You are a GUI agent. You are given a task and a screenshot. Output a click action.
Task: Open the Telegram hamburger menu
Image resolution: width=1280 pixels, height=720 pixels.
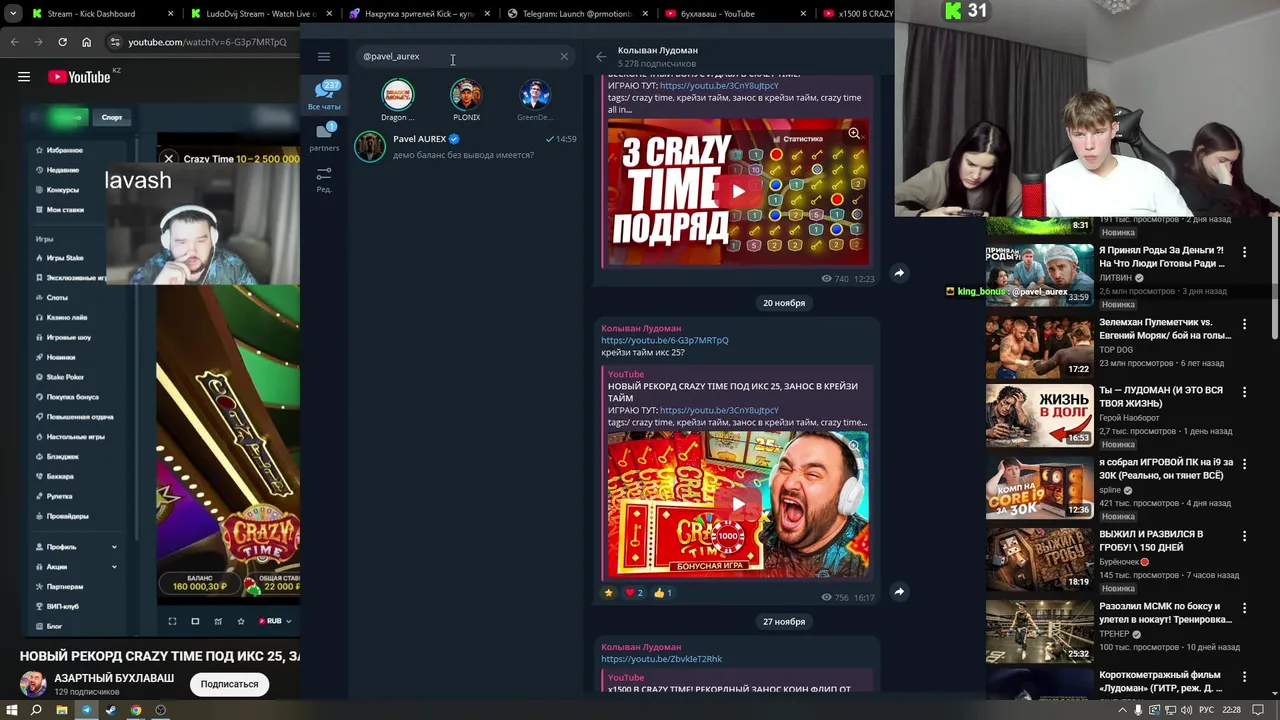pyautogui.click(x=323, y=57)
